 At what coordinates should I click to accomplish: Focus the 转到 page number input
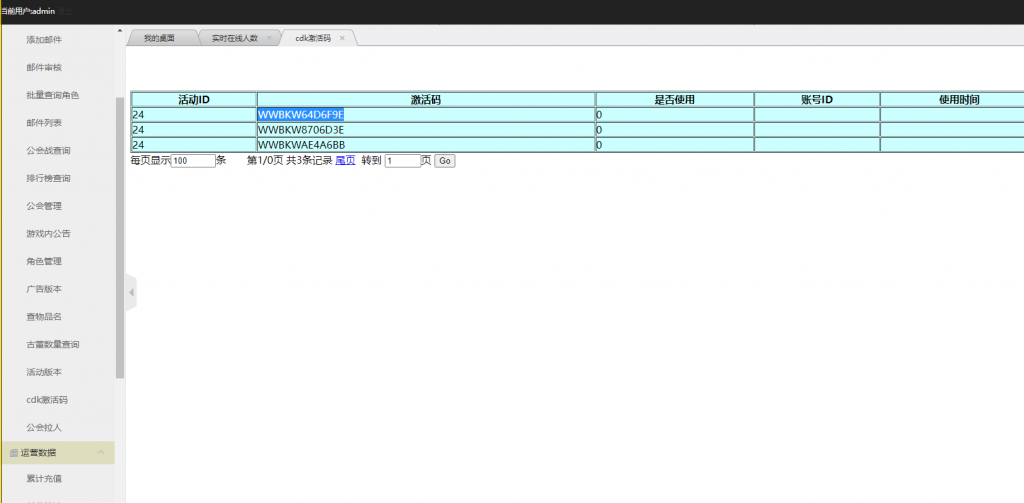tap(402, 160)
